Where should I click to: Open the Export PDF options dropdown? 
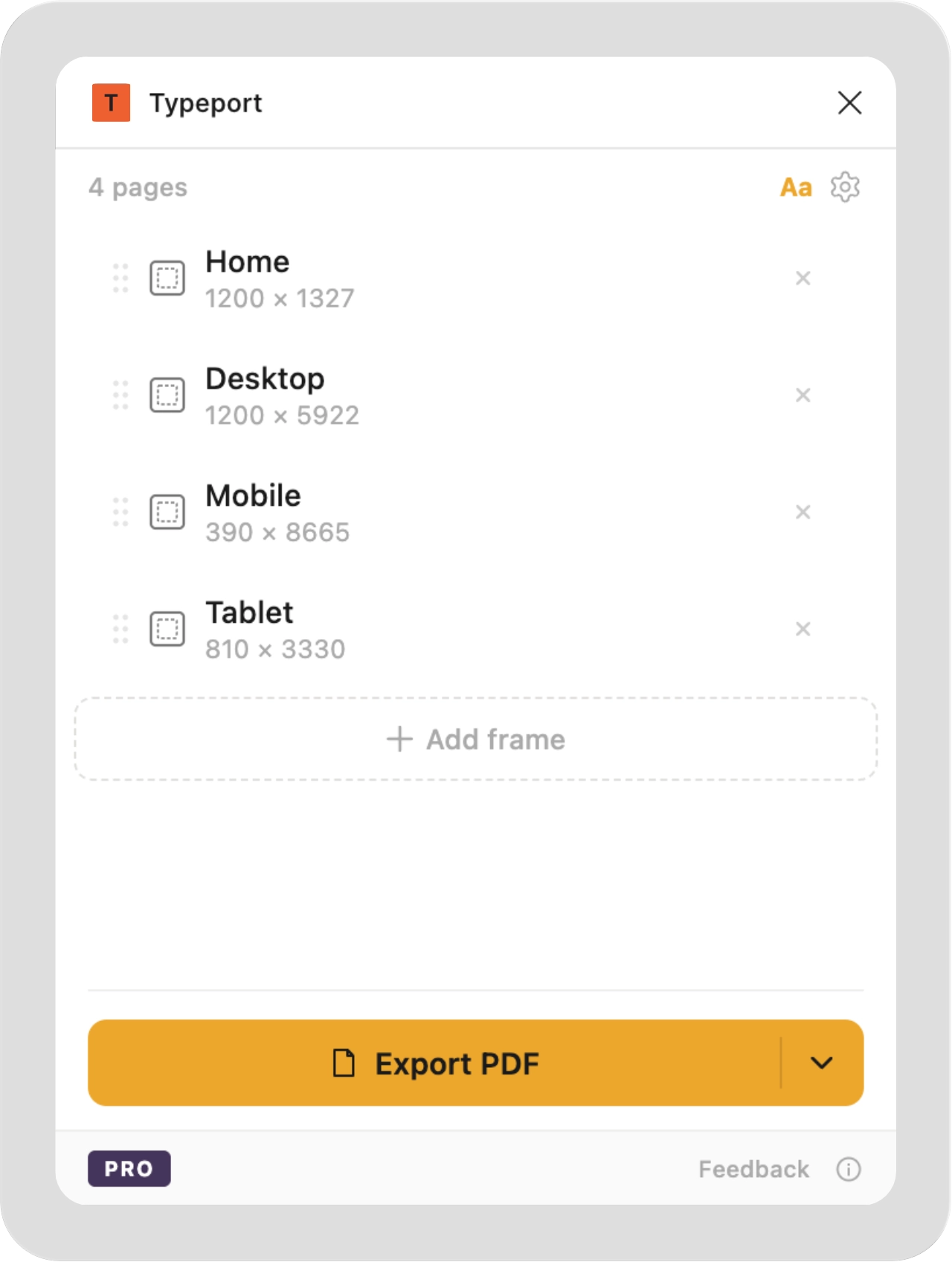tap(822, 1063)
